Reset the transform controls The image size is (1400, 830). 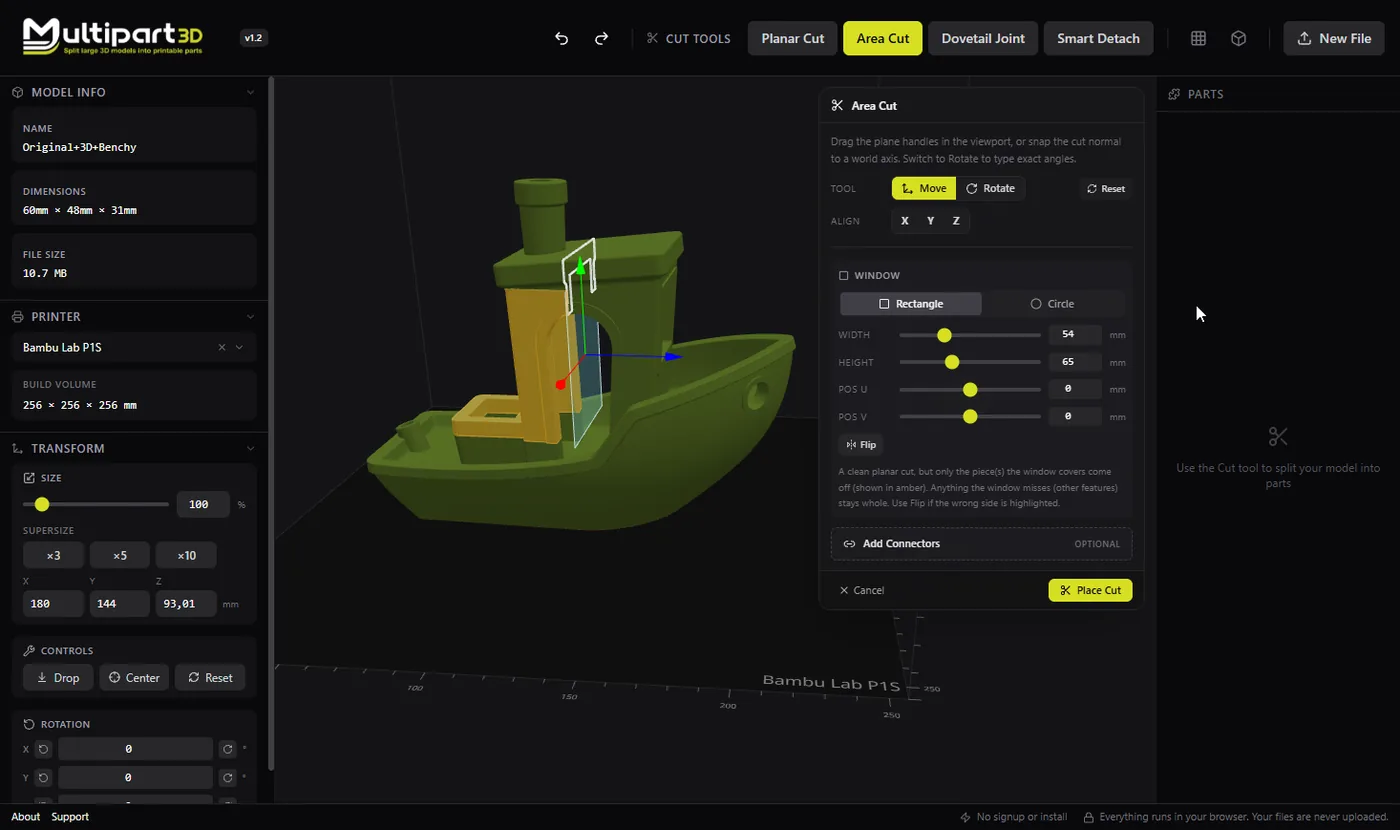[x=210, y=678]
